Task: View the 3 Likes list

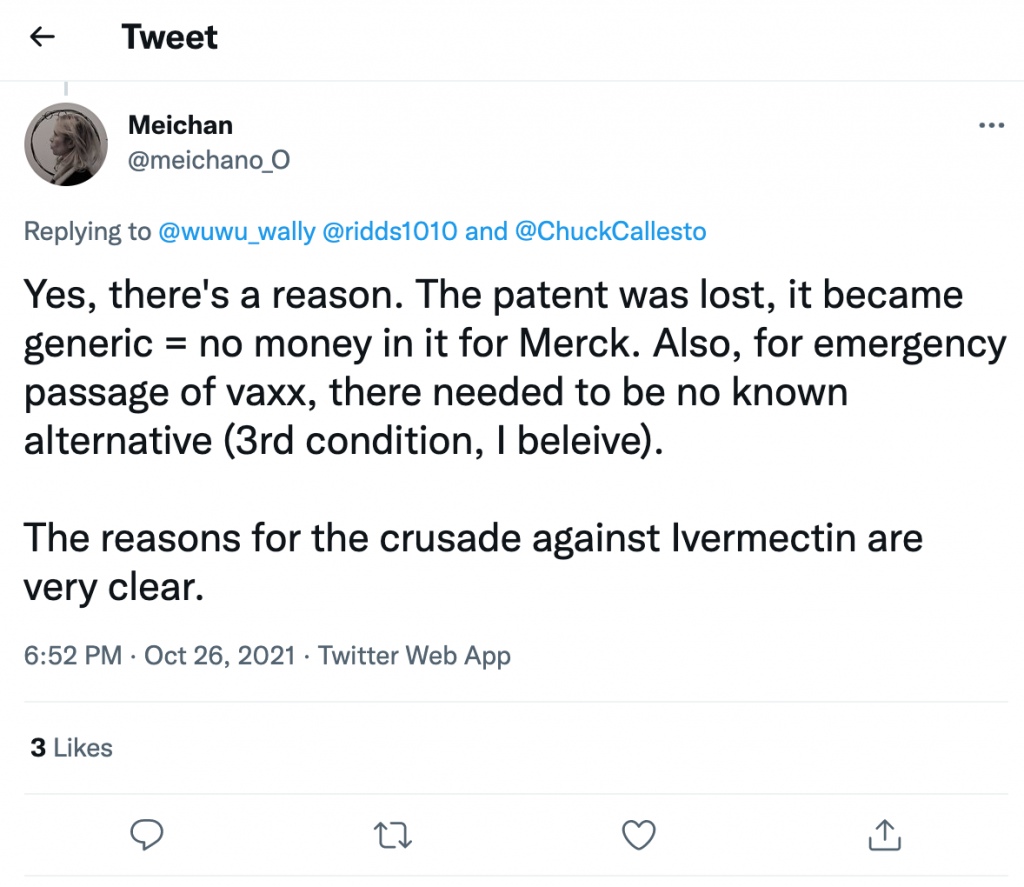Action: click(71, 748)
